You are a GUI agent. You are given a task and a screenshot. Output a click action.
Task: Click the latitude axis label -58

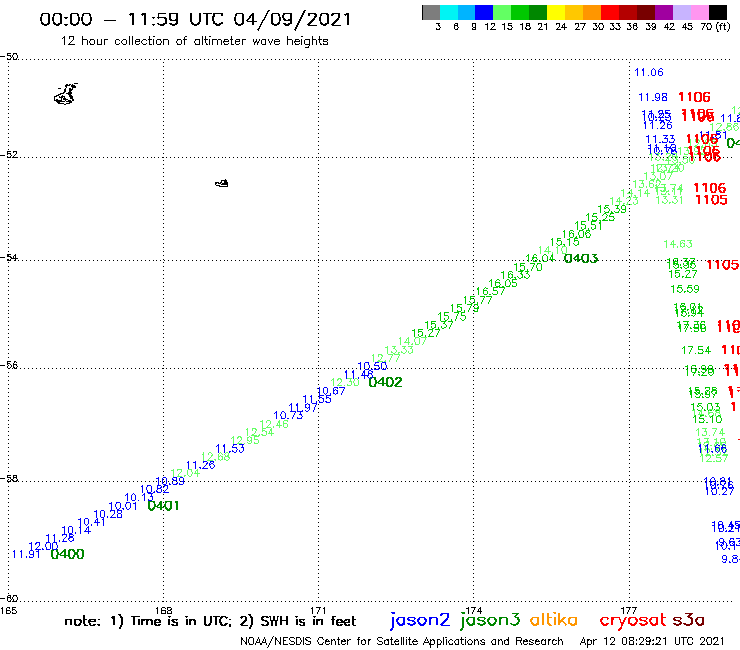(9, 479)
